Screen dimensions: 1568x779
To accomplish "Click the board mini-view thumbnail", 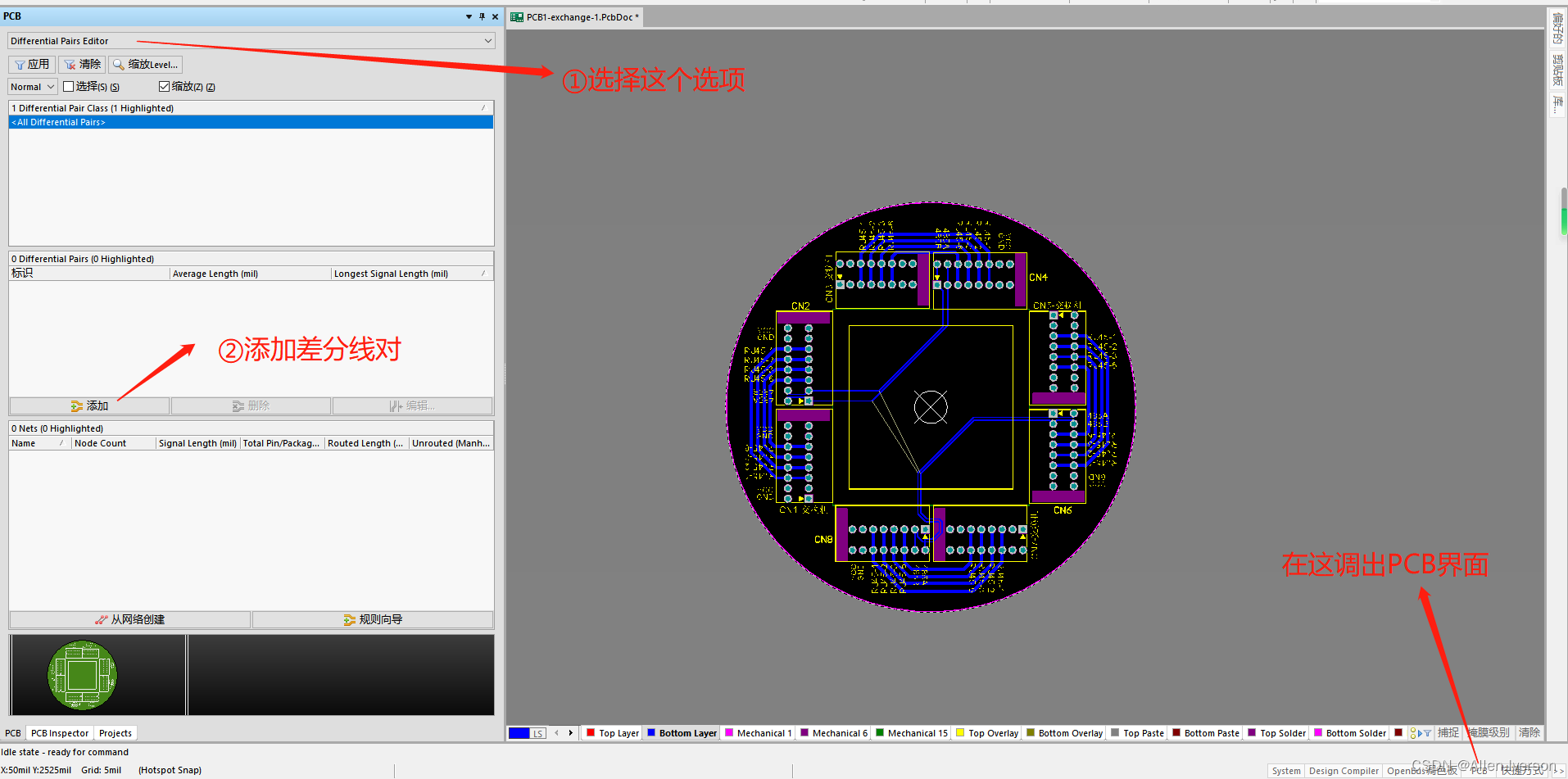I will pos(82,675).
